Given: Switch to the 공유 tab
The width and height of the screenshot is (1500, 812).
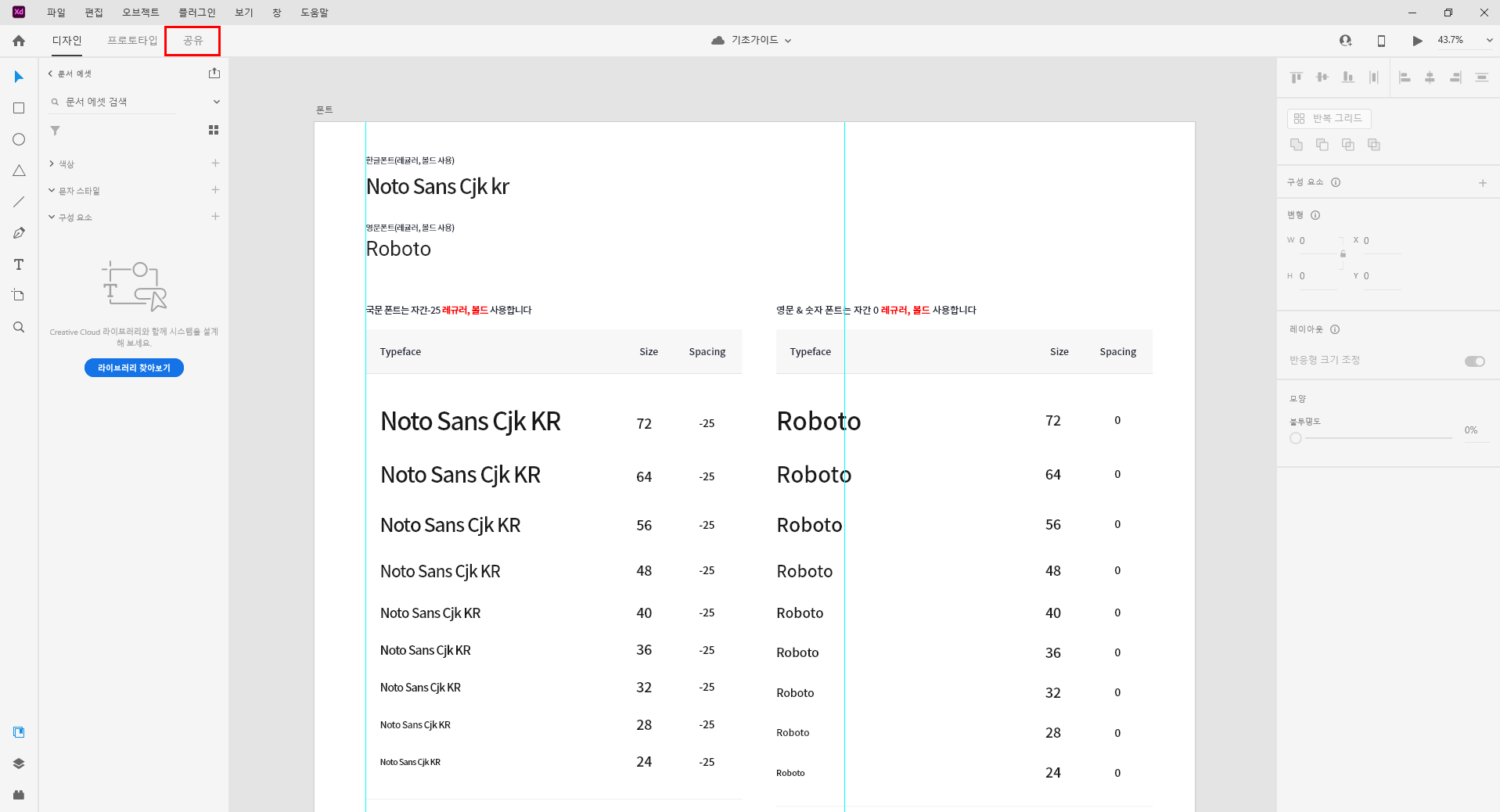Looking at the screenshot, I should point(192,40).
